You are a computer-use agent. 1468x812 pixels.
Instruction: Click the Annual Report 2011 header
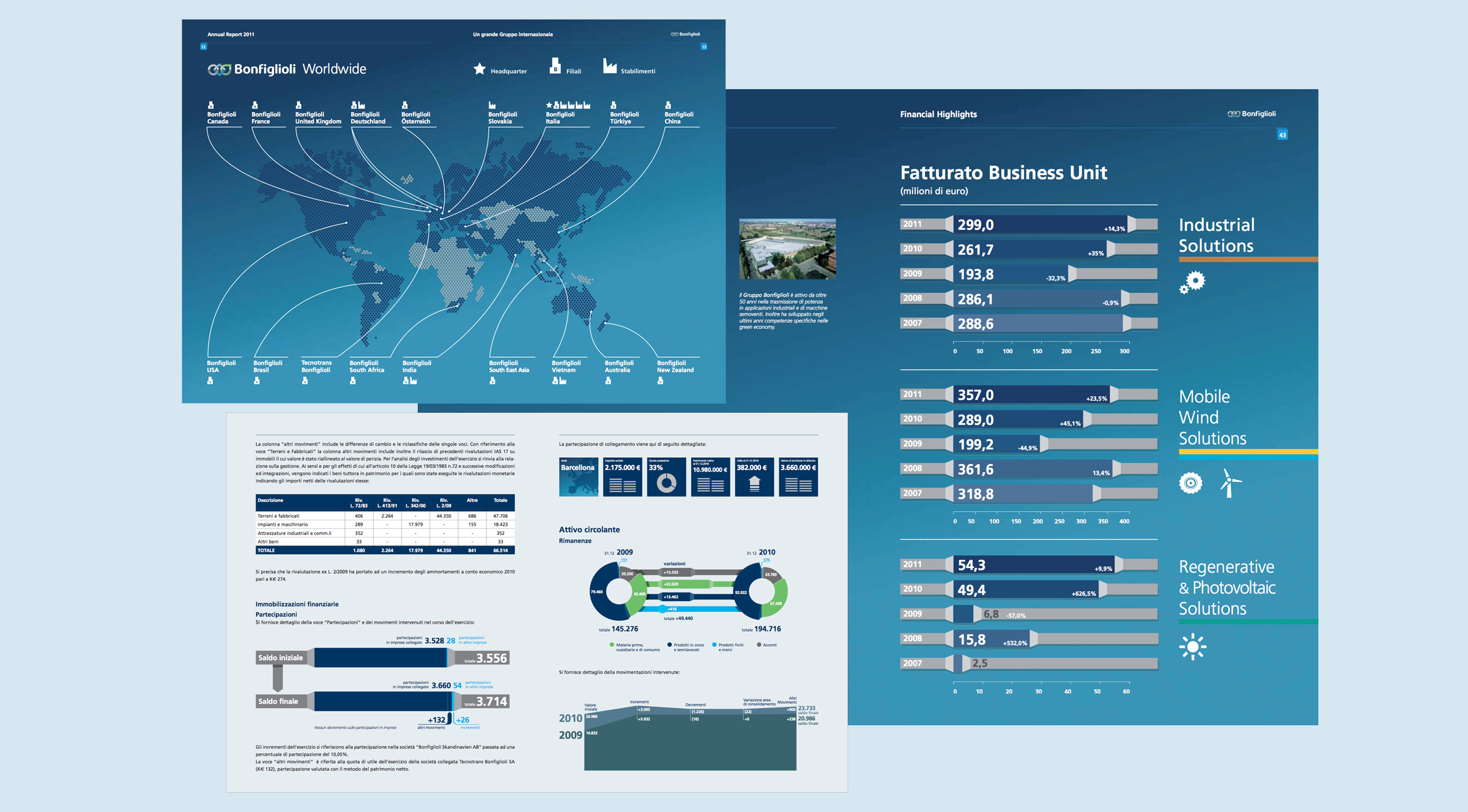coord(231,34)
